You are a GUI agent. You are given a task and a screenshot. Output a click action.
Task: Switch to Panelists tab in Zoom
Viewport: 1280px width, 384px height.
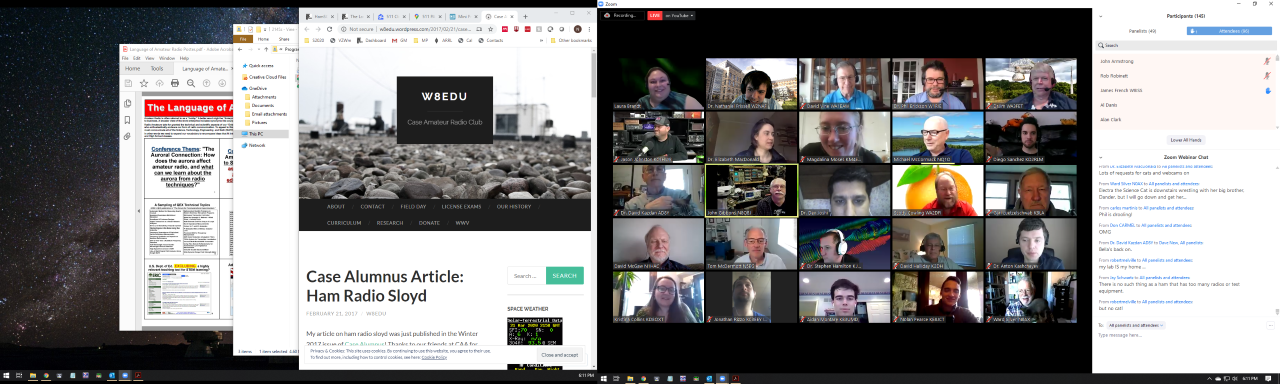tap(1143, 31)
